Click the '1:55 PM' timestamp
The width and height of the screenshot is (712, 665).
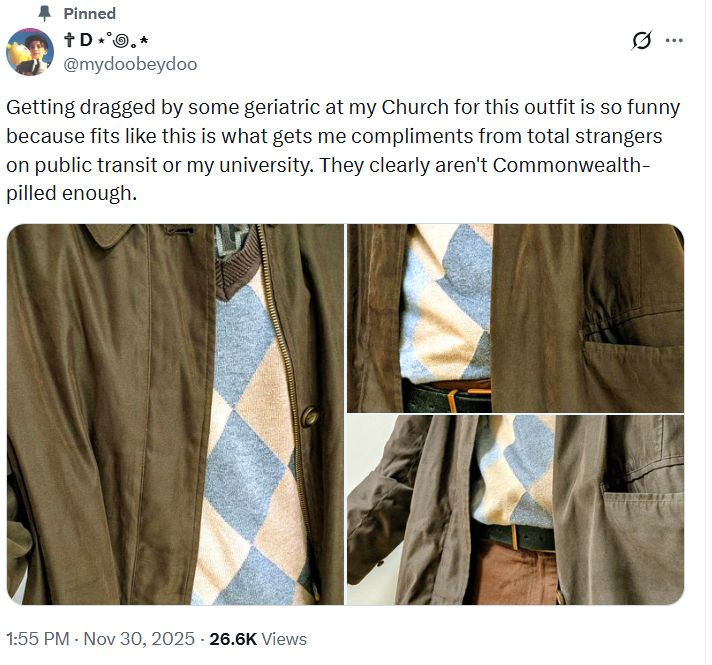coord(38,639)
